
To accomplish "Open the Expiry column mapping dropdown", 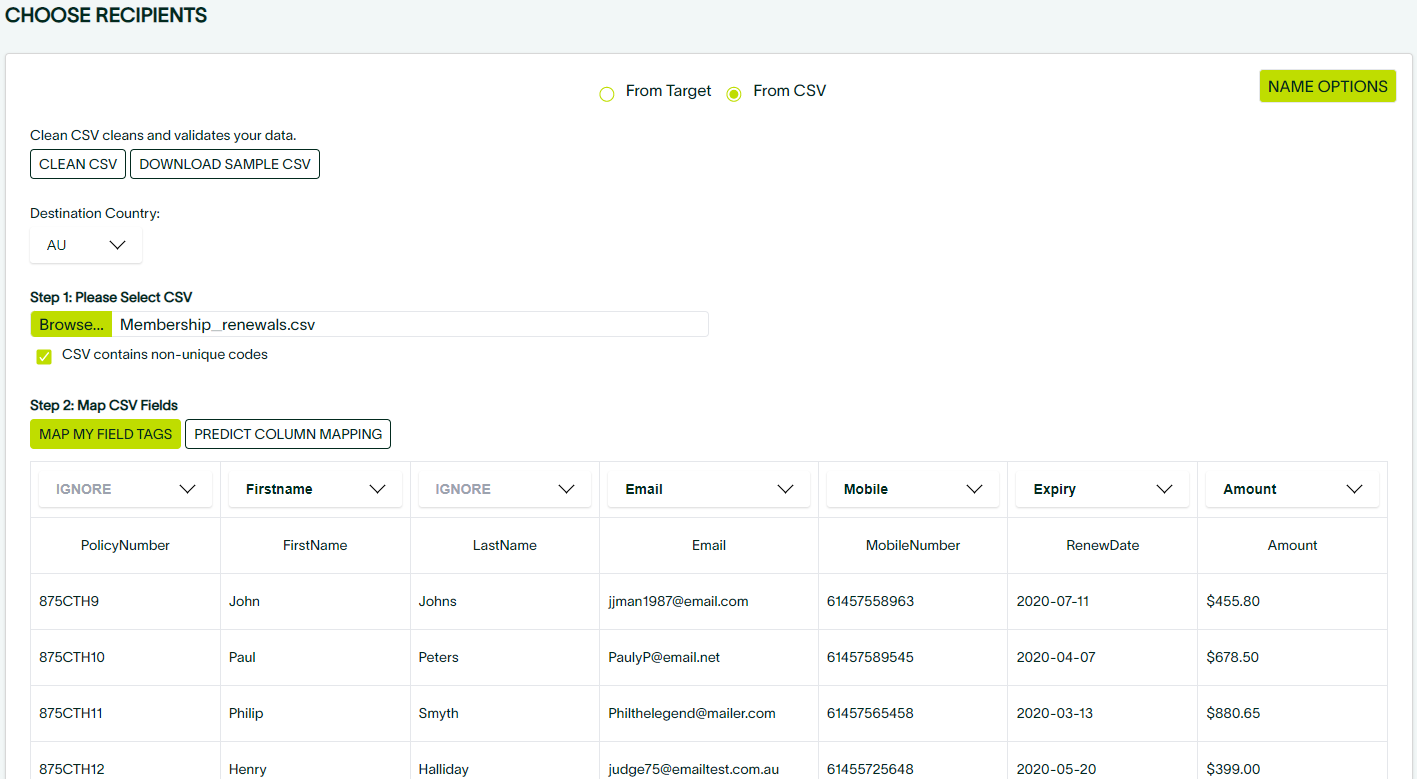I will coord(1102,489).
